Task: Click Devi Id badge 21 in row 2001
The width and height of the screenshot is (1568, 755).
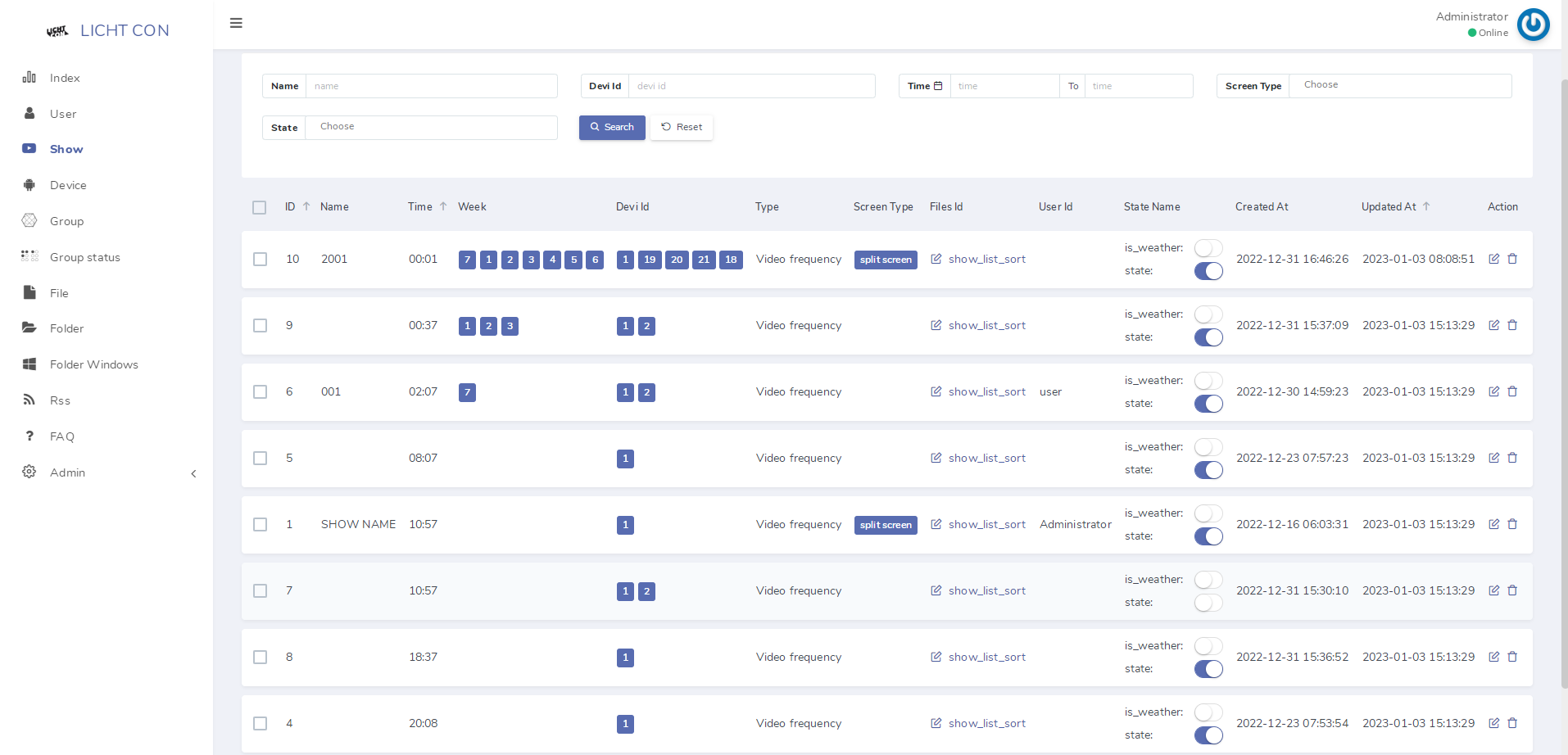Action: pyautogui.click(x=704, y=260)
